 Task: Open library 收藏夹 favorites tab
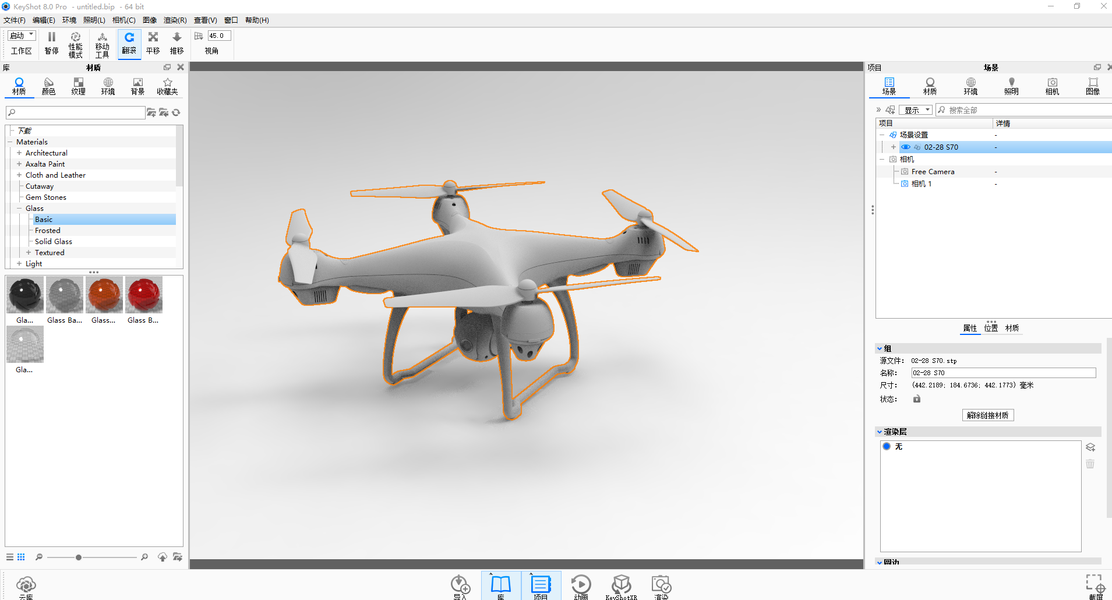pyautogui.click(x=167, y=87)
